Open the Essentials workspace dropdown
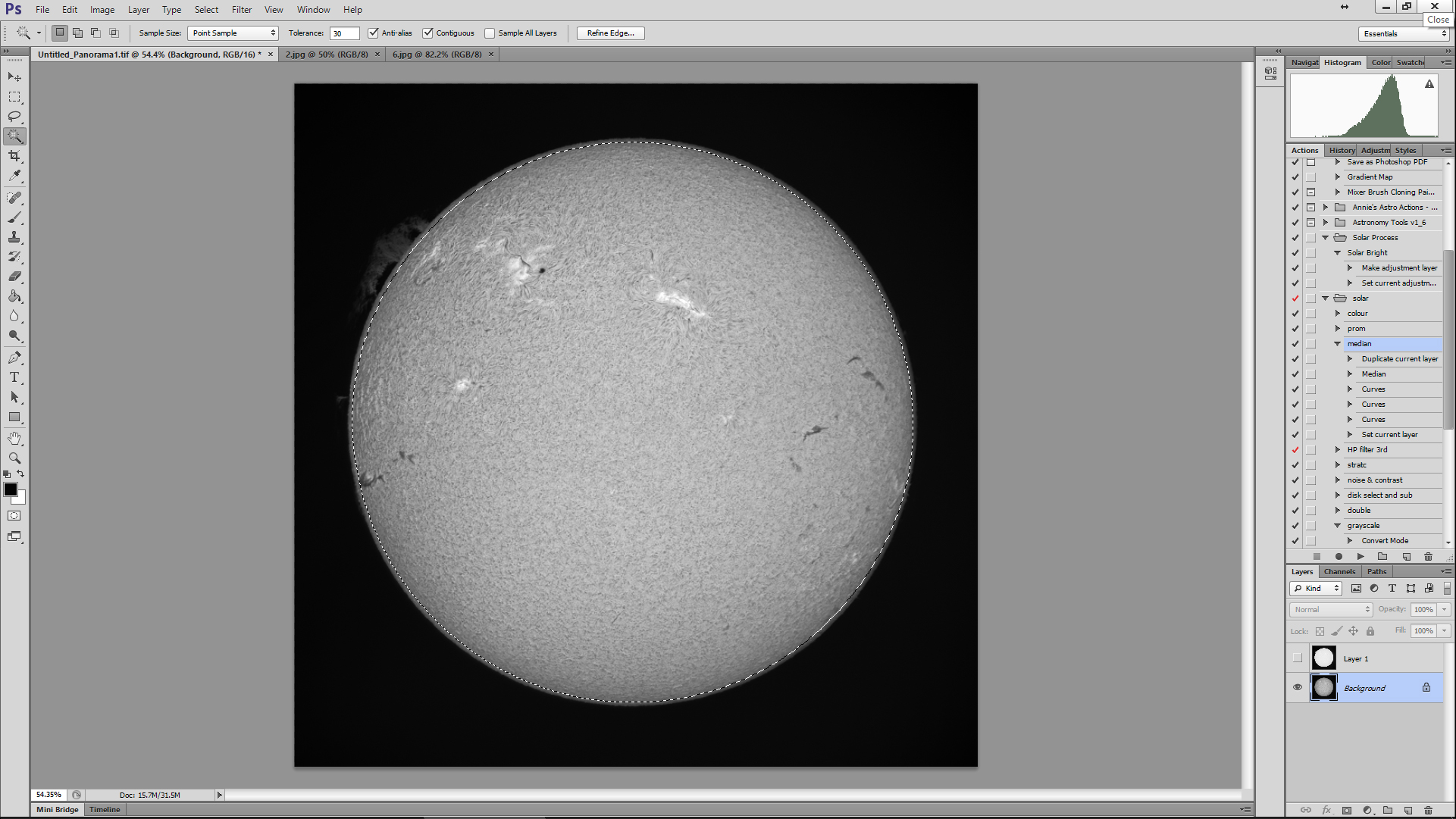This screenshot has width=1456, height=819. 1404,33
